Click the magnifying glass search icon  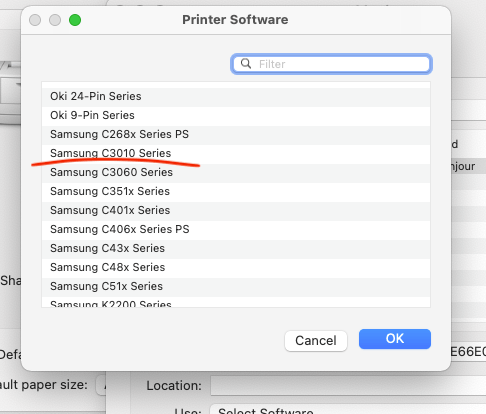pos(246,63)
